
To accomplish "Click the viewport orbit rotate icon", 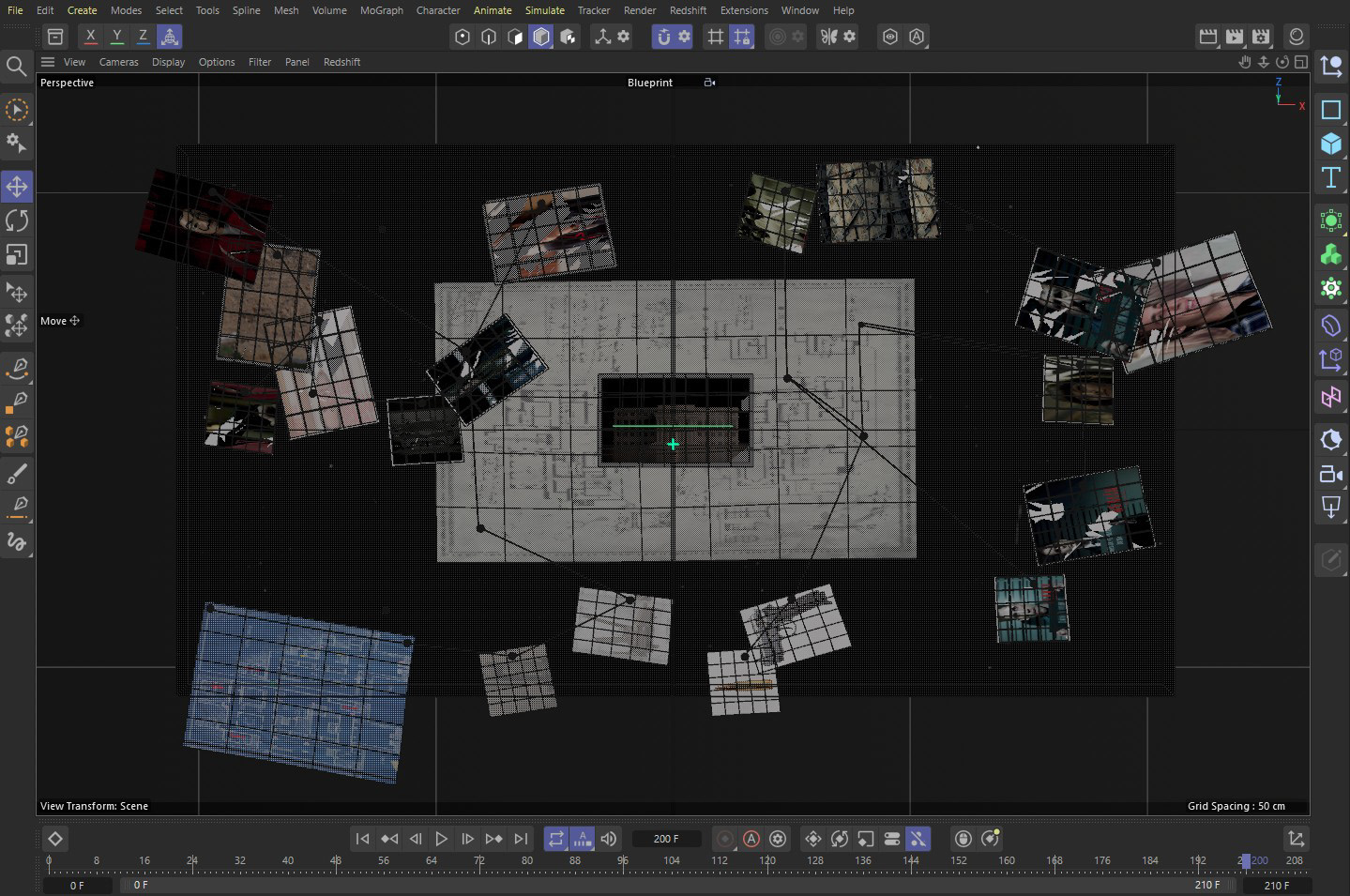I will tap(1282, 62).
